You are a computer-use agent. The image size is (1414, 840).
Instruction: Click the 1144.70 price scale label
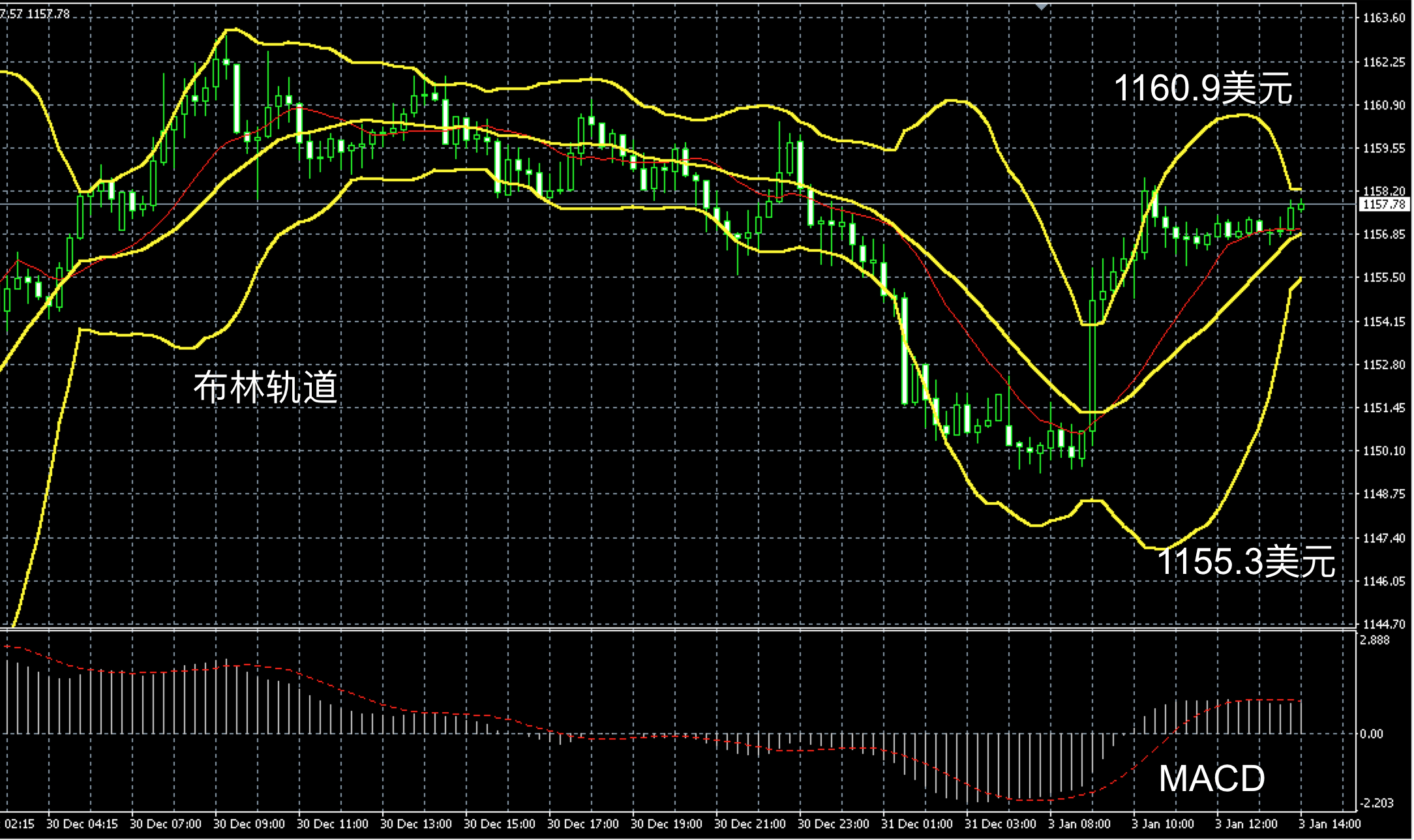point(1384,624)
